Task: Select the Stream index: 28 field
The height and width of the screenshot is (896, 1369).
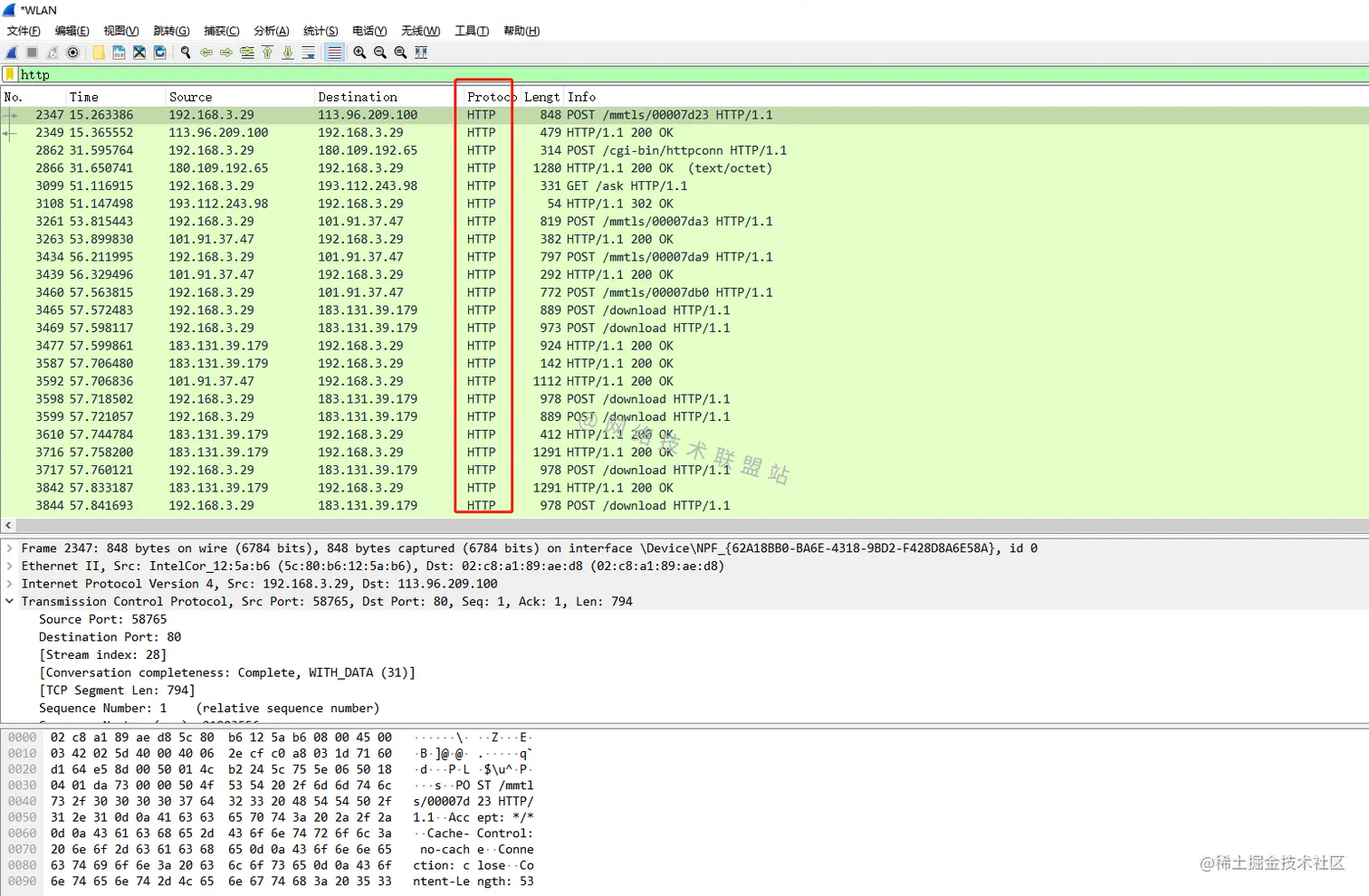Action: coord(103,655)
